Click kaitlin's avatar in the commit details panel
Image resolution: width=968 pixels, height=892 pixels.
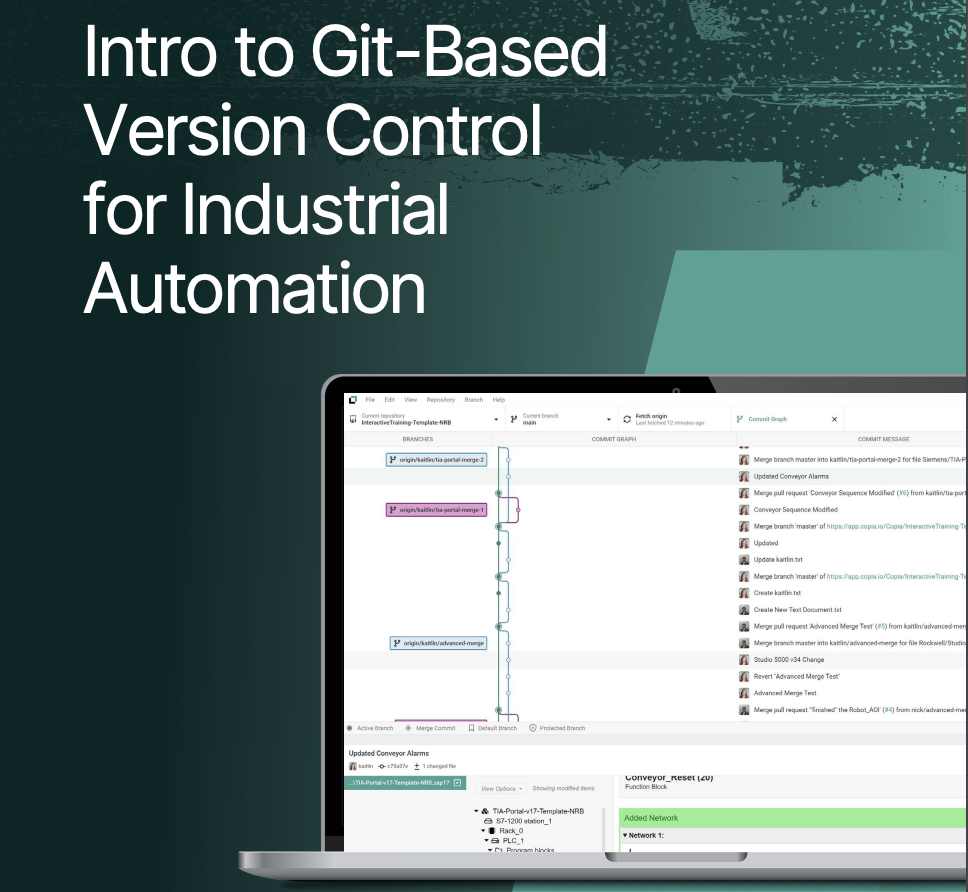coord(353,766)
